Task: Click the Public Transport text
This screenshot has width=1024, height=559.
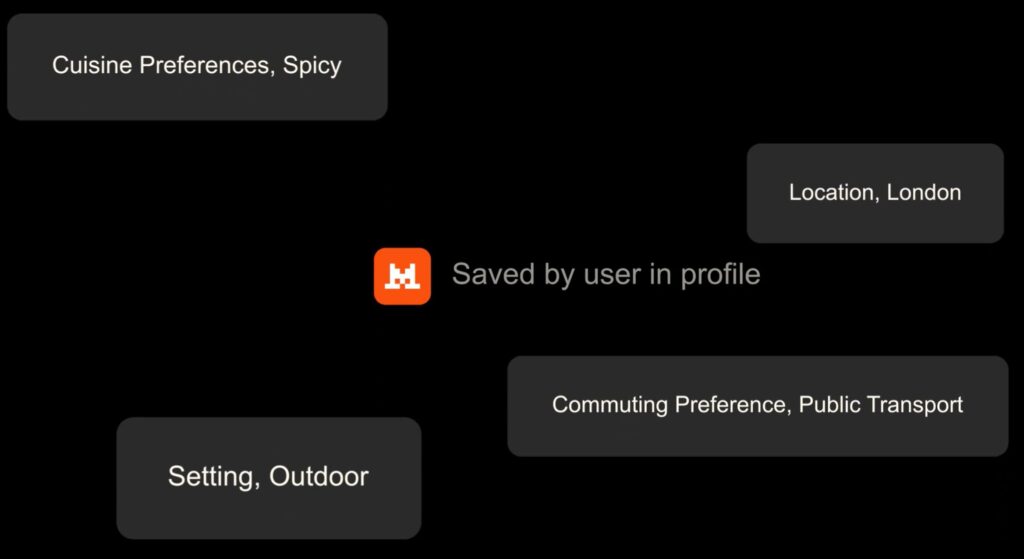Action: click(x=881, y=405)
